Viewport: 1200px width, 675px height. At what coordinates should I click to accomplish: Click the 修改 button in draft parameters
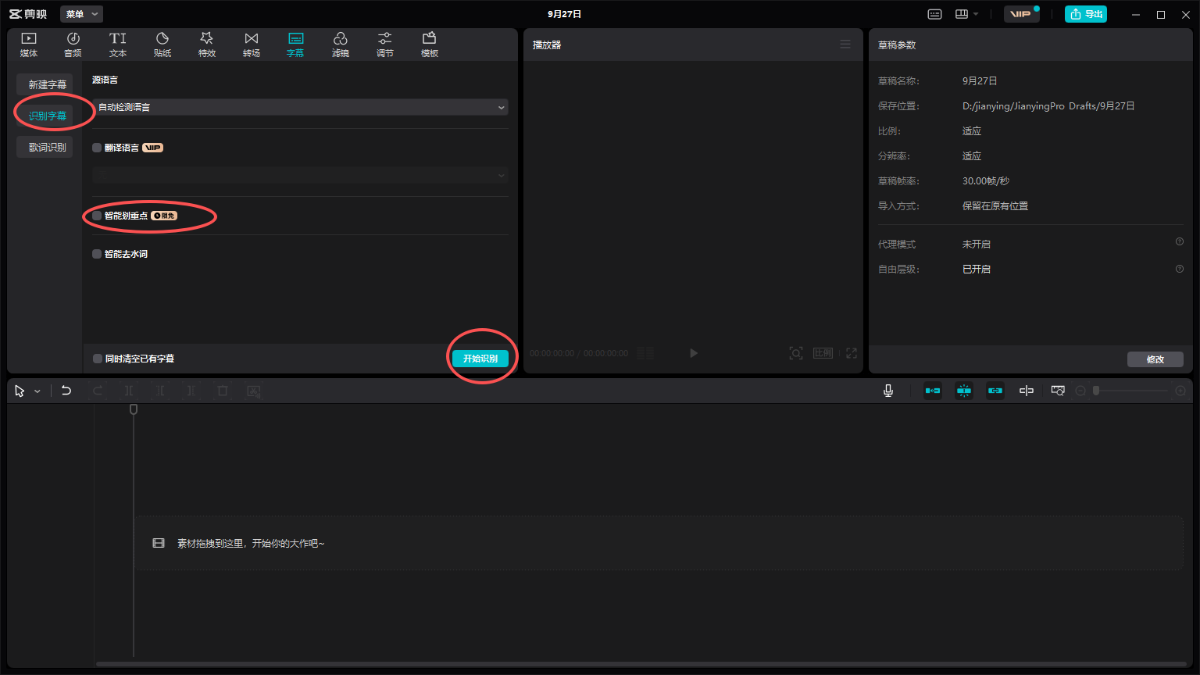tap(1154, 359)
